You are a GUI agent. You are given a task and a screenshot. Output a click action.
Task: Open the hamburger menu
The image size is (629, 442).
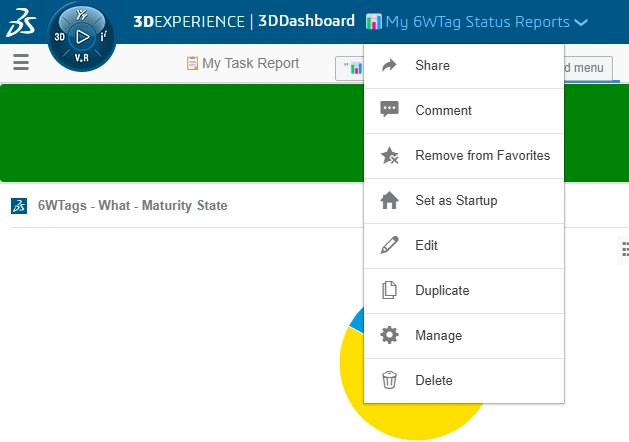coord(21,62)
